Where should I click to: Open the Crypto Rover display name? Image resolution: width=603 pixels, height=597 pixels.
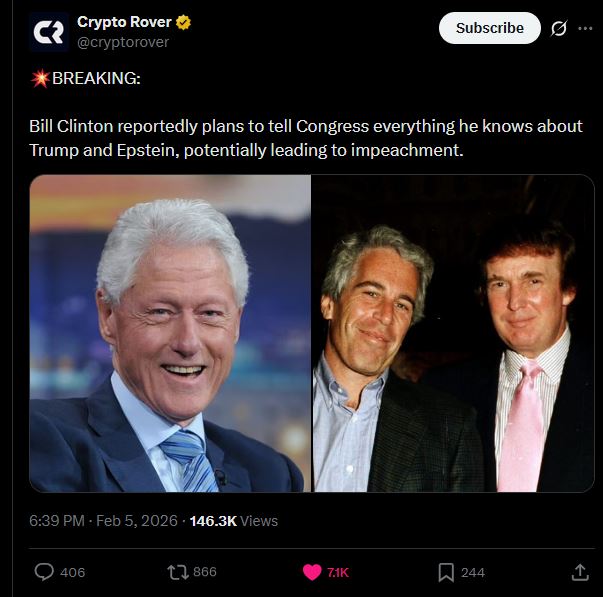click(124, 22)
